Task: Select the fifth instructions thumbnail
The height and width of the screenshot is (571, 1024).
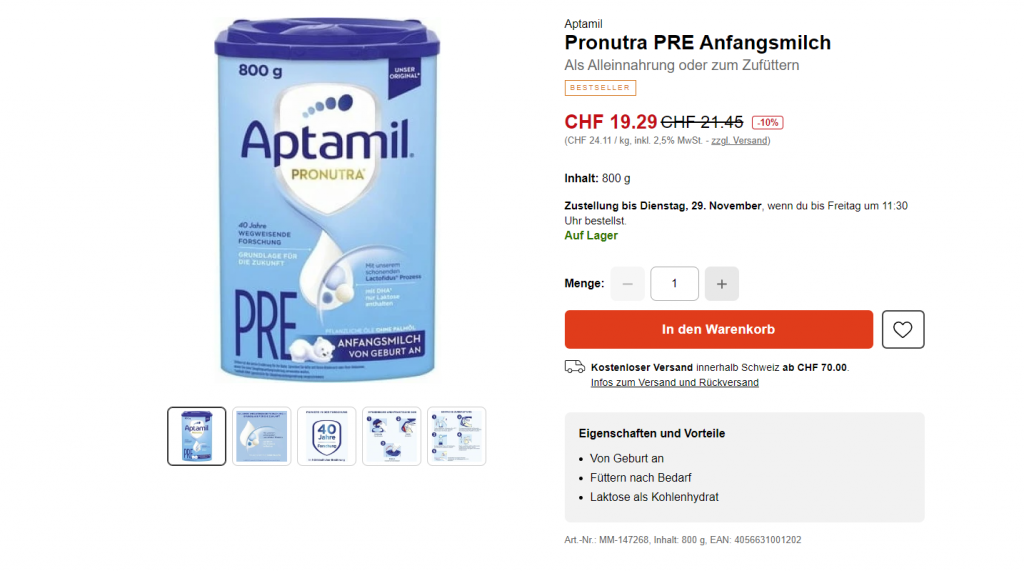Action: [x=456, y=436]
